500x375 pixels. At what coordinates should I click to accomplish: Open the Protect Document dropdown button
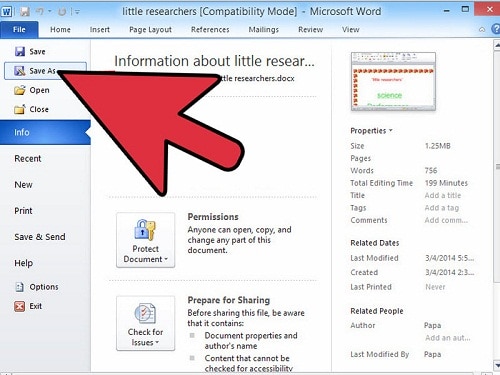click(145, 240)
